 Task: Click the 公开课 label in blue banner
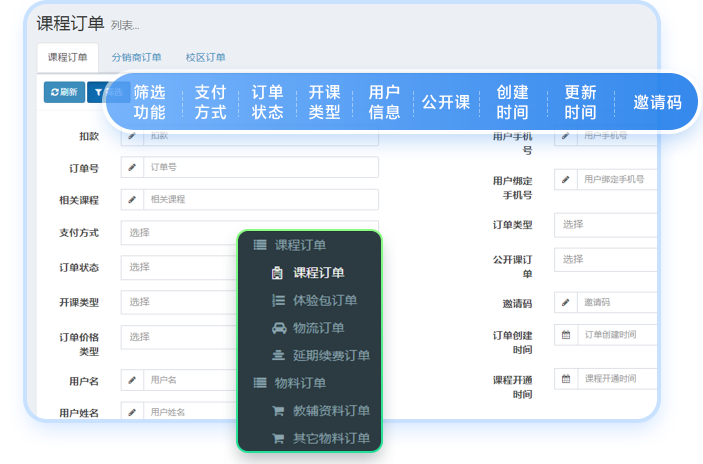point(446,102)
